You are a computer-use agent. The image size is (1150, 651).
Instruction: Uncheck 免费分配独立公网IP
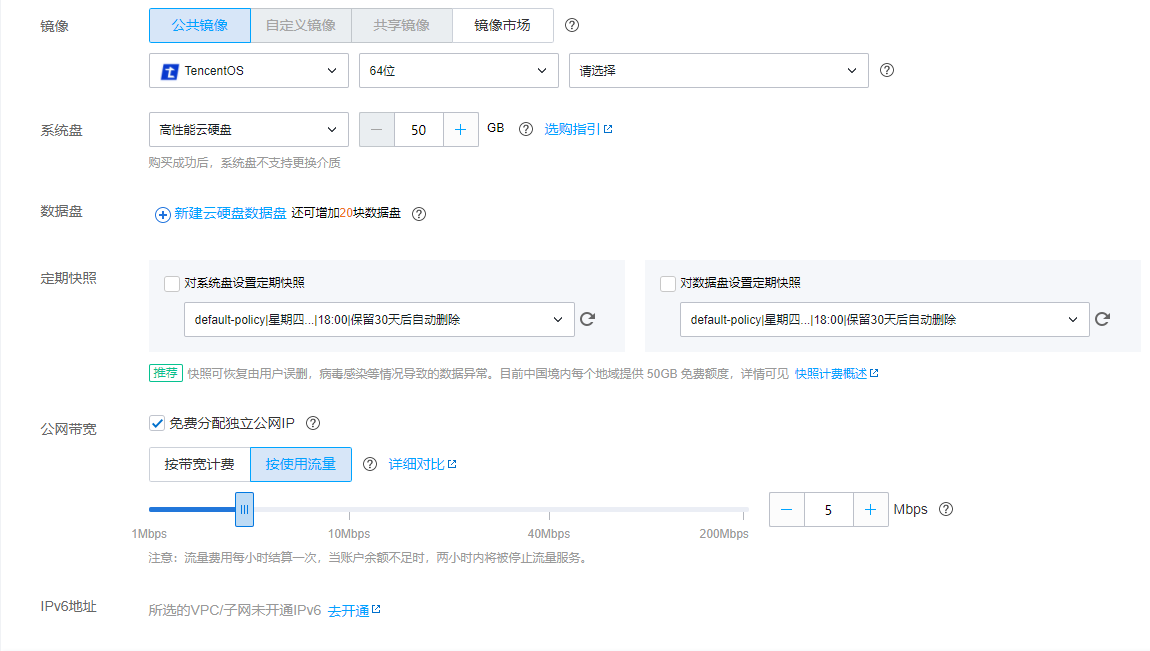point(157,422)
